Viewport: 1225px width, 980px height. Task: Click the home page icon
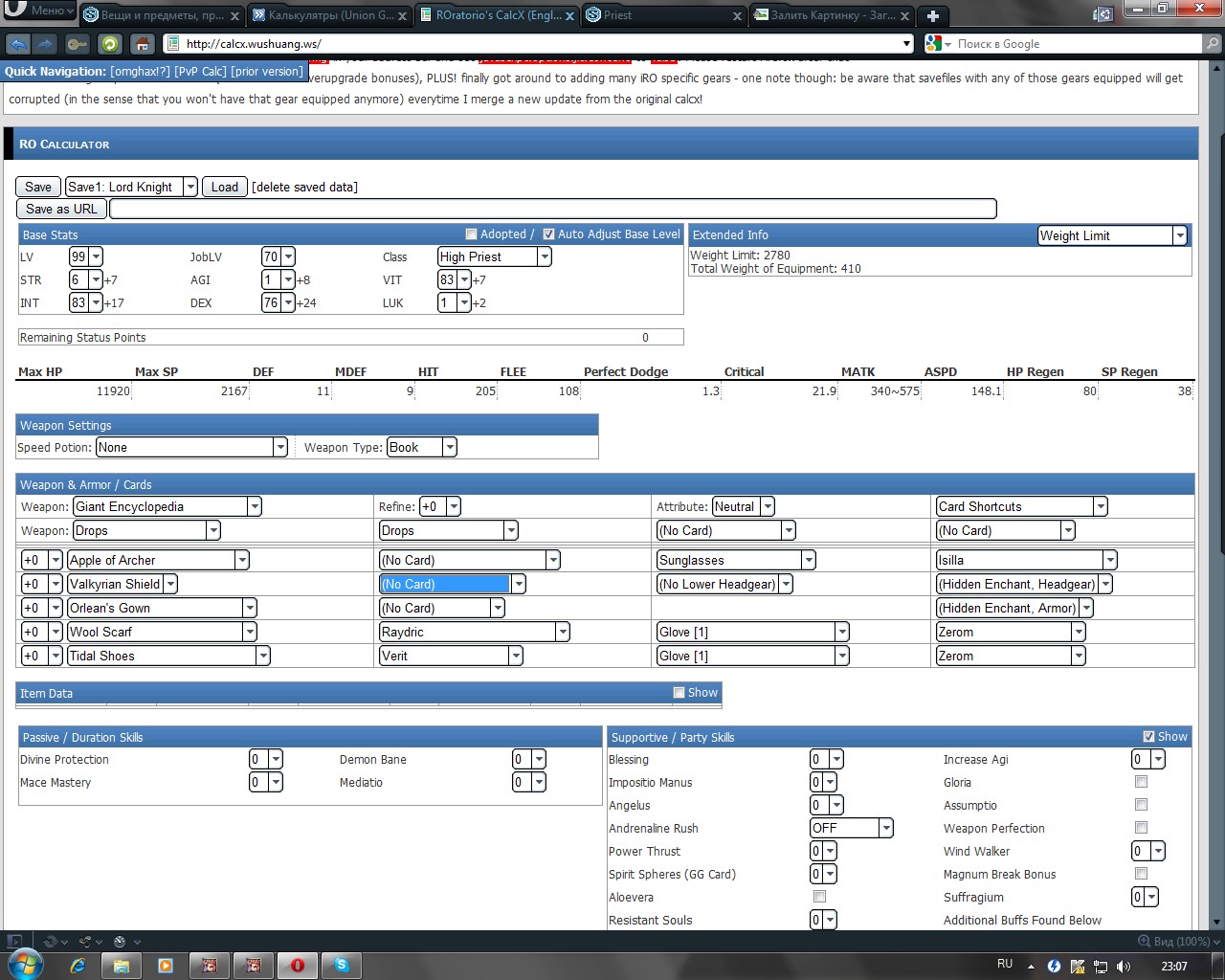coord(142,44)
